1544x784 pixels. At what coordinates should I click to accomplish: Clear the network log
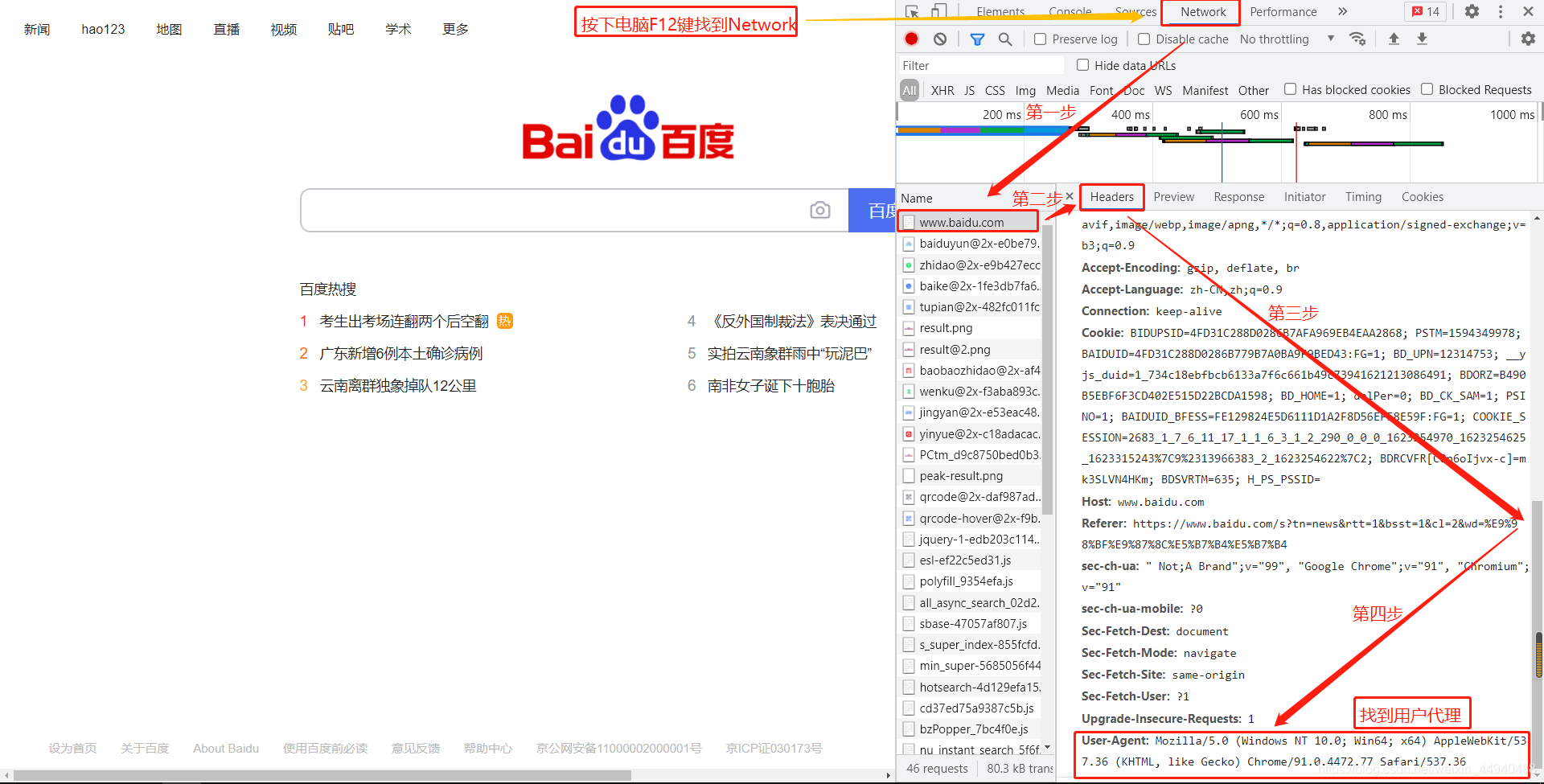[940, 39]
